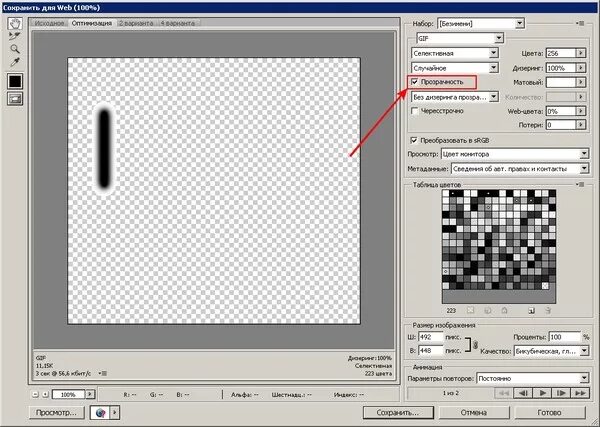
Task: Toggle Преобразовать в sRGB checkbox
Action: coord(414,140)
